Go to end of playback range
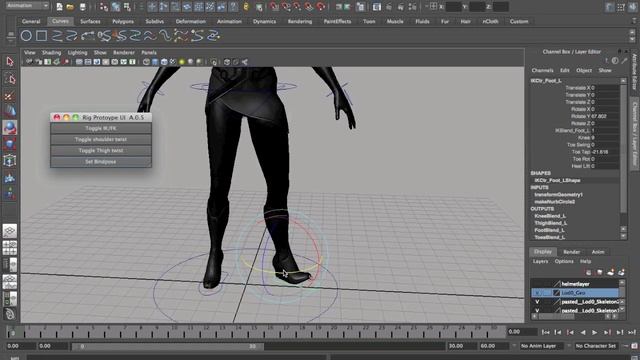Viewport: 640px width, 360px height. point(632,332)
